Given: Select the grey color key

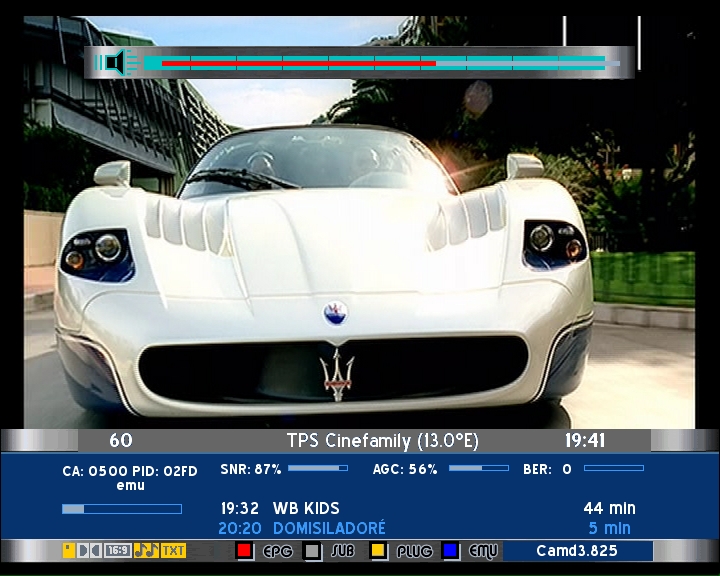Looking at the screenshot, I should (x=312, y=551).
